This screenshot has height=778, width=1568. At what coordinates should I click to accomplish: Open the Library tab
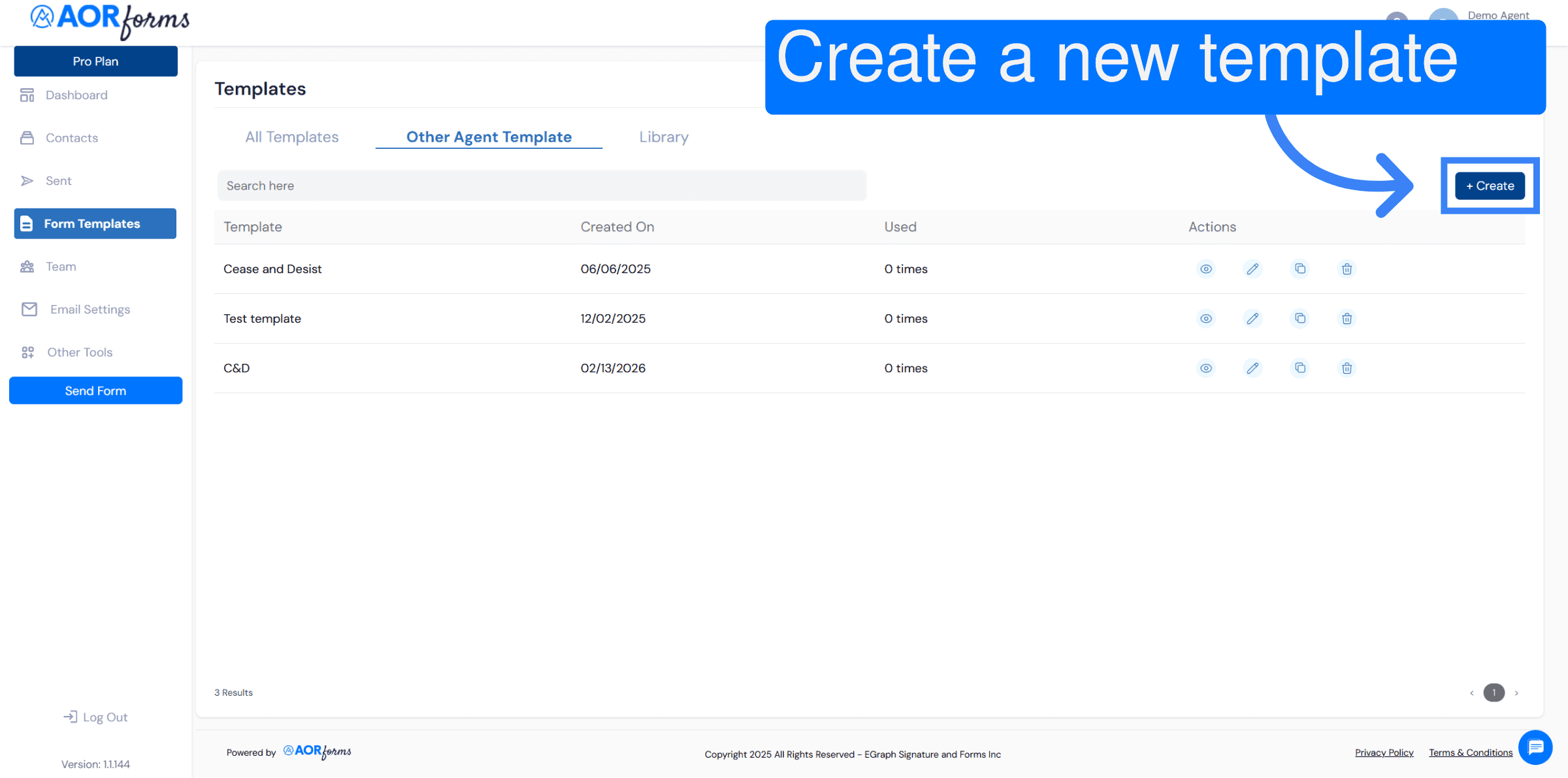click(663, 137)
